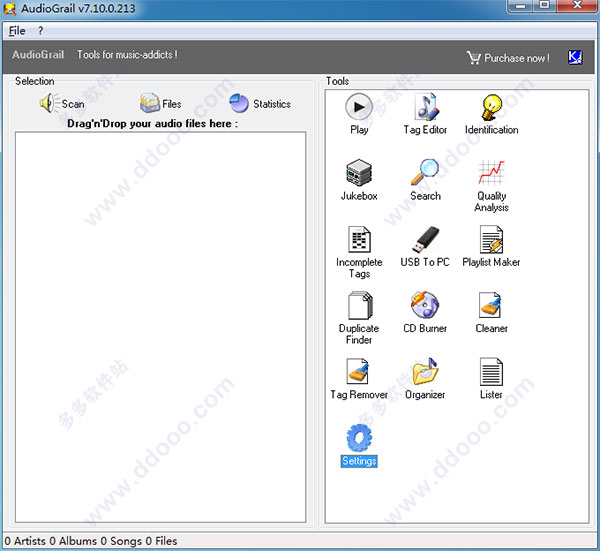Click the Scan speaker button

[x=62, y=103]
